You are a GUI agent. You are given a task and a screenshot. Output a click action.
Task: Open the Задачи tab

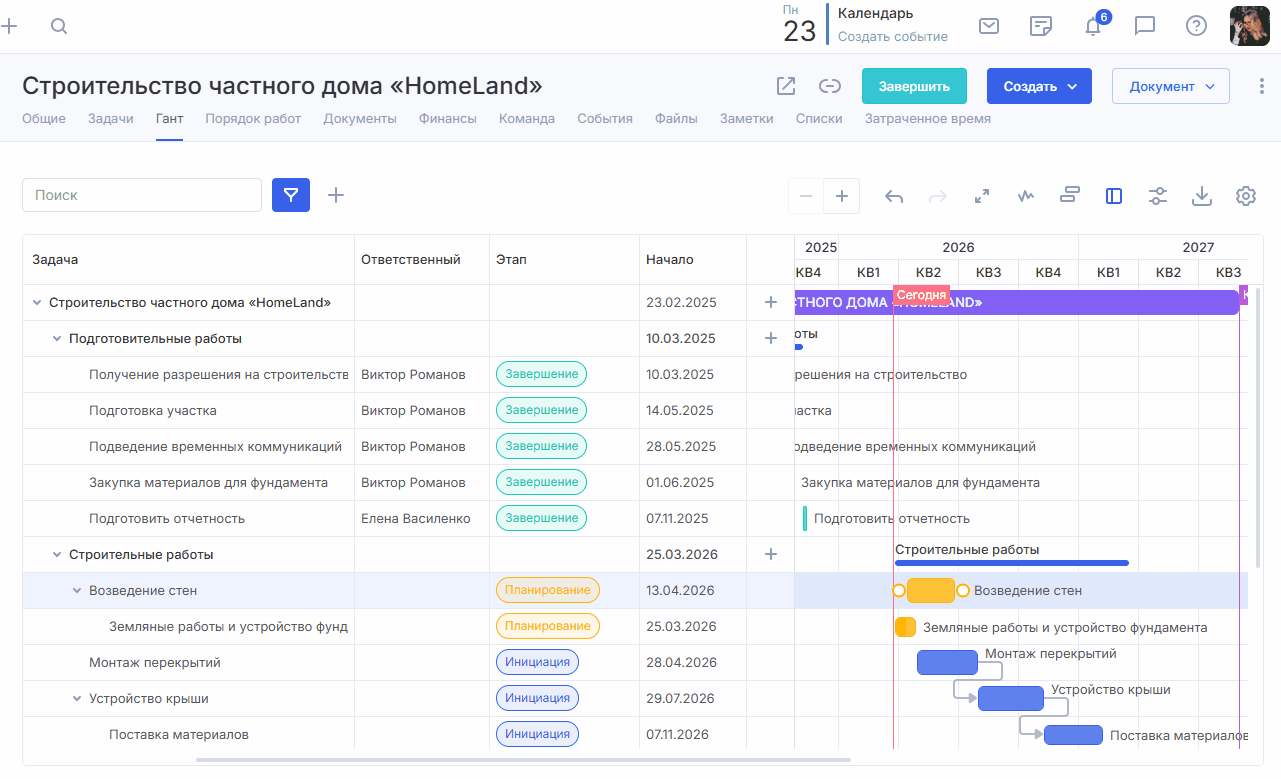click(x=110, y=118)
